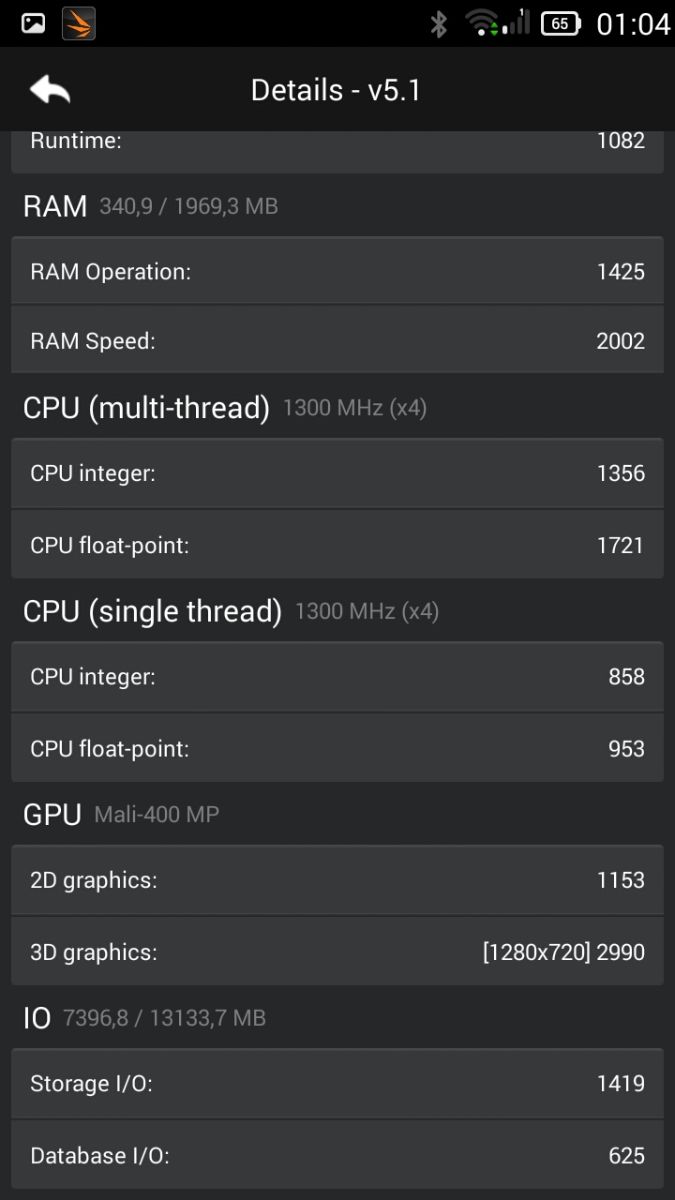675x1200 pixels.
Task: Select single thread CPU float-point row
Action: pos(337,749)
